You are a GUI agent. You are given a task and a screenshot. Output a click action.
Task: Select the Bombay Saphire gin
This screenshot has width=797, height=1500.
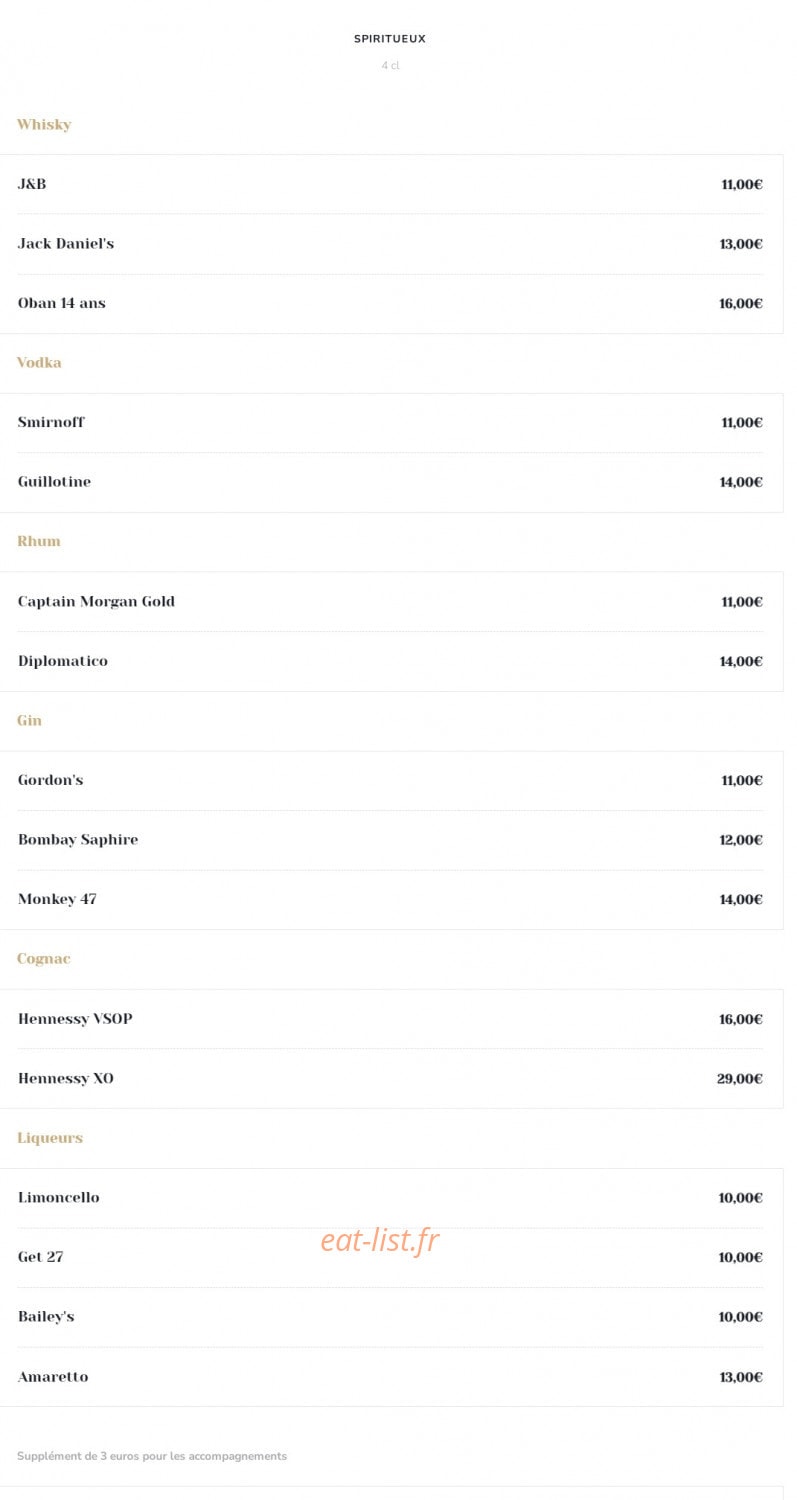[390, 840]
